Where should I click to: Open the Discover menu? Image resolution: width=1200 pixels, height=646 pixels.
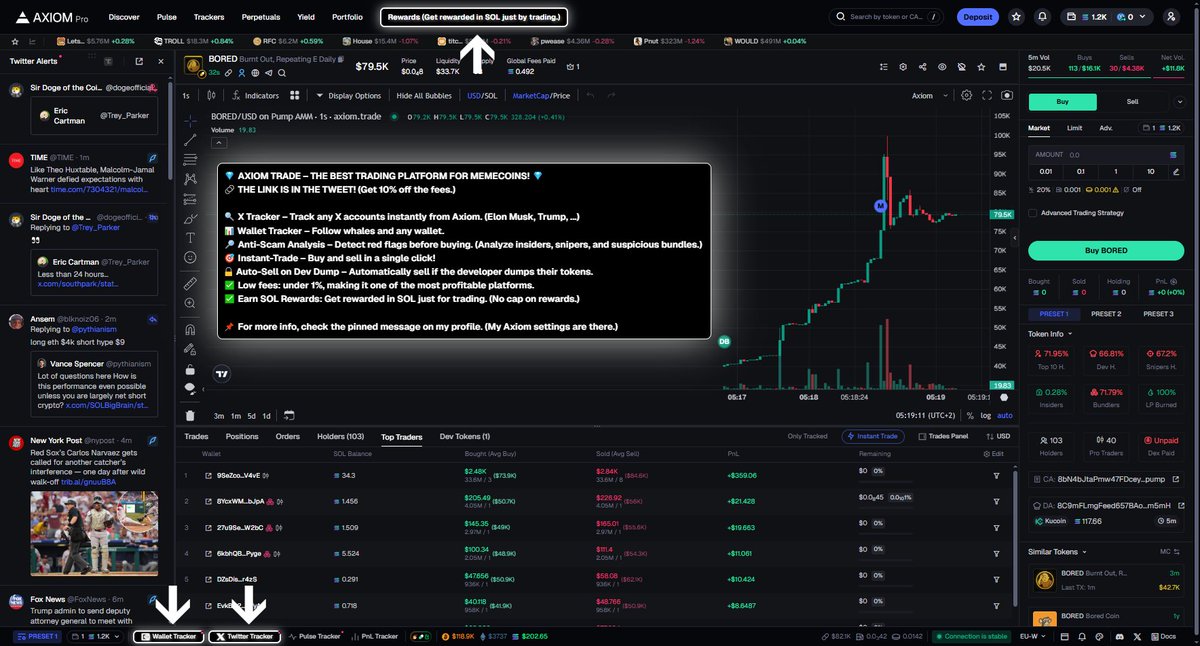pos(124,17)
